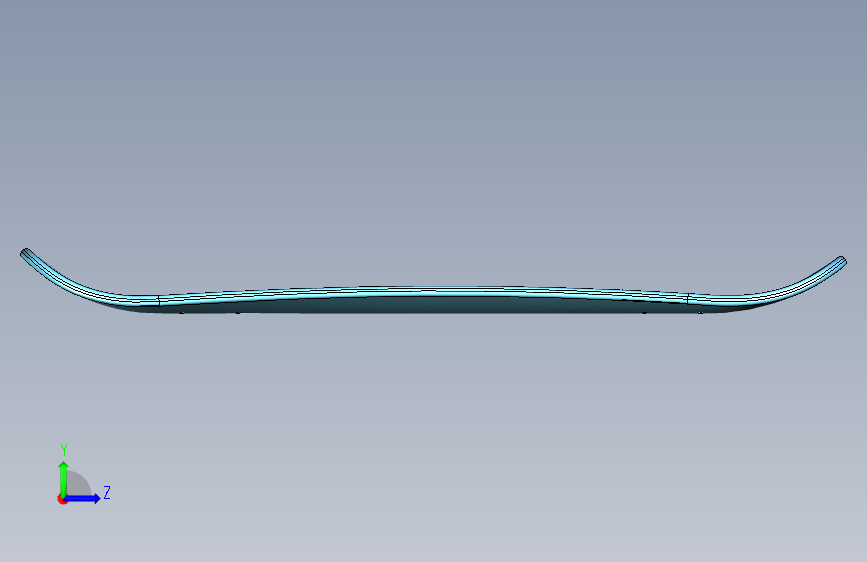Click the green Y axis arrow of triad

64,479
